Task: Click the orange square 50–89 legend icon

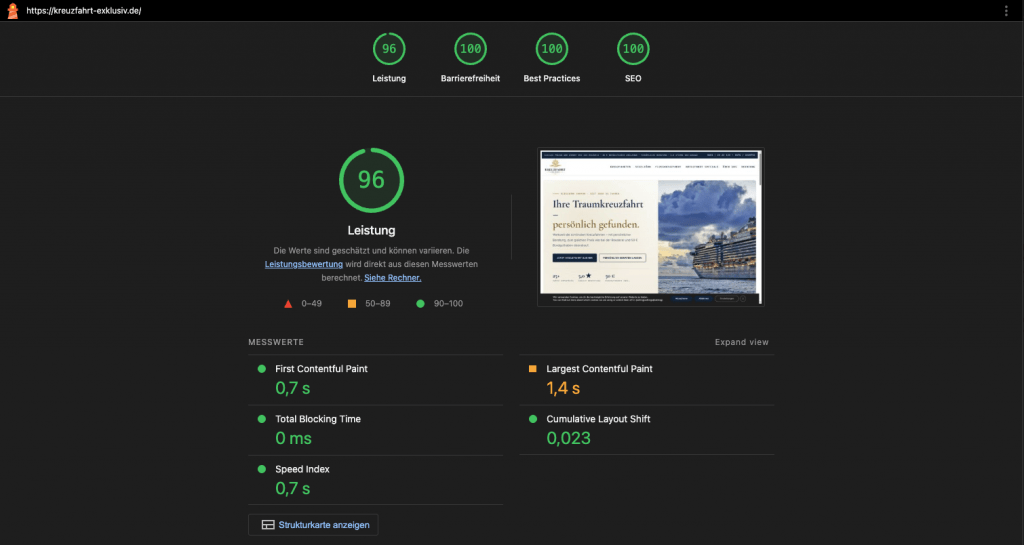Action: coord(352,303)
